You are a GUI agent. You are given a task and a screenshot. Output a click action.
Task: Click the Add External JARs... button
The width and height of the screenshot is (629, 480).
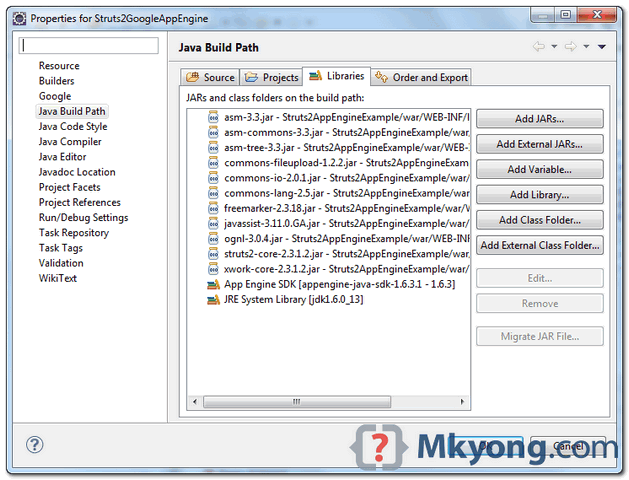[540, 144]
